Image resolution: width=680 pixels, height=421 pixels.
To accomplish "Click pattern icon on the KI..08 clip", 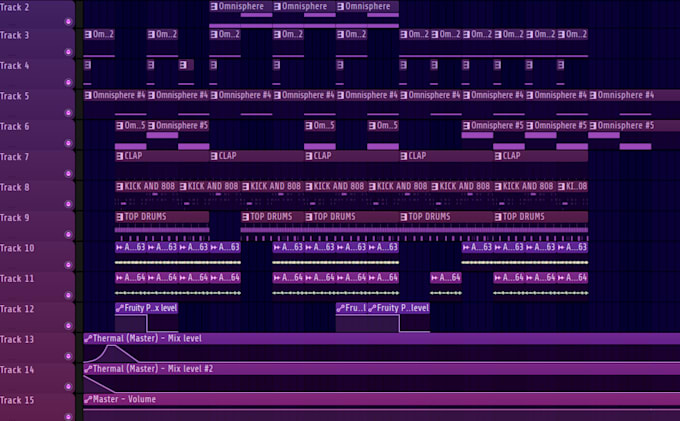I will point(561,186).
